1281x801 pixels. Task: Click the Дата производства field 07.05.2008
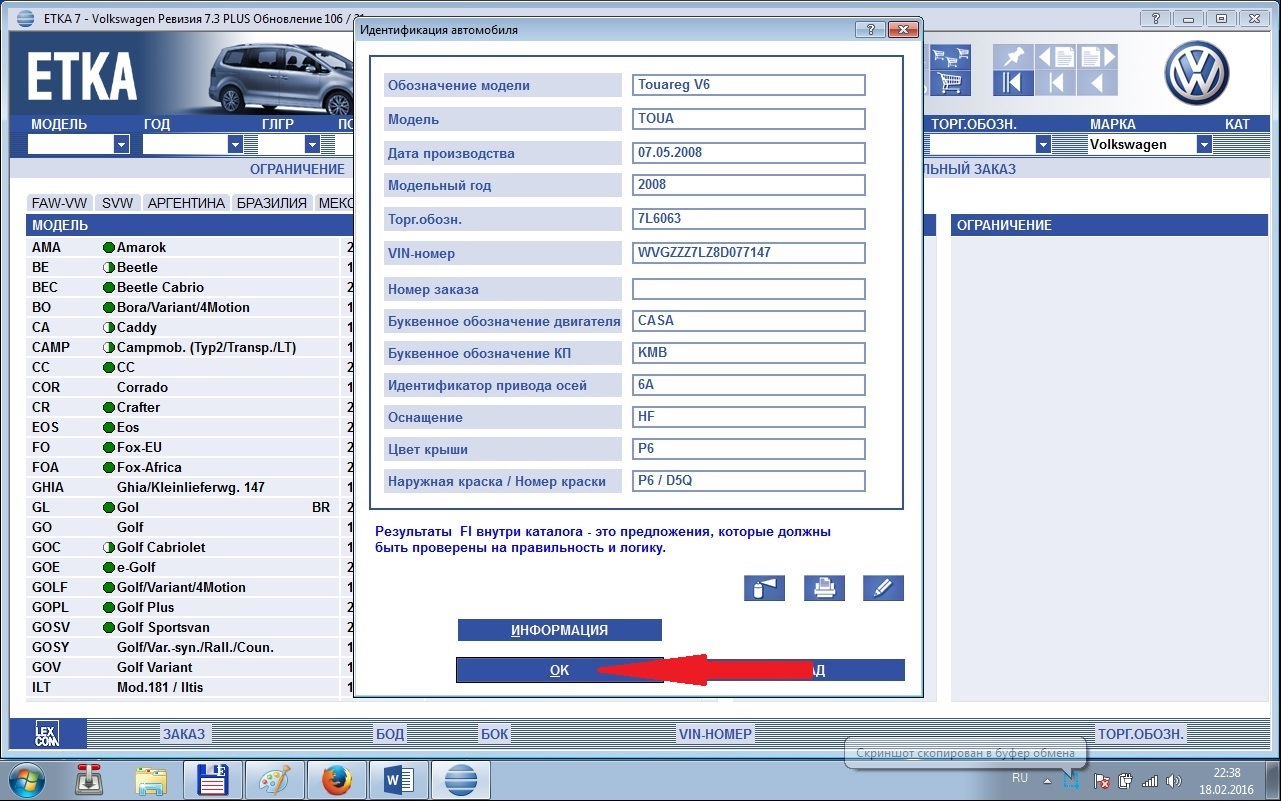tap(749, 153)
